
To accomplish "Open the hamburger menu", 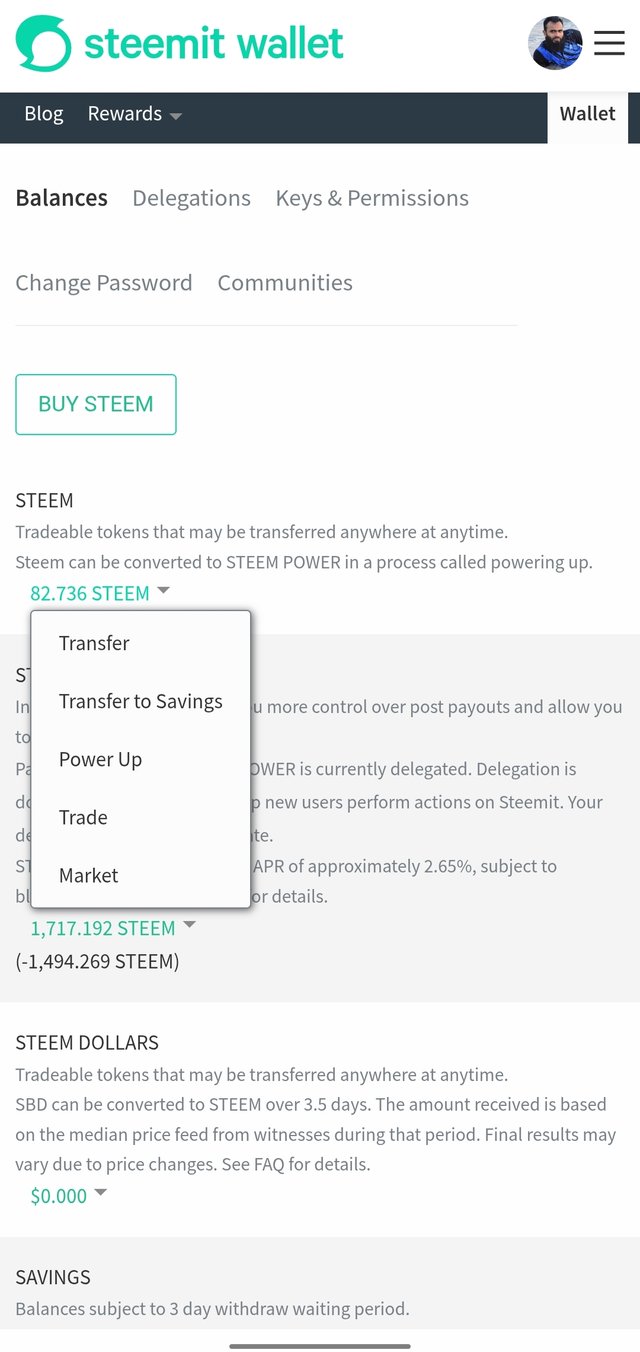I will click(609, 44).
